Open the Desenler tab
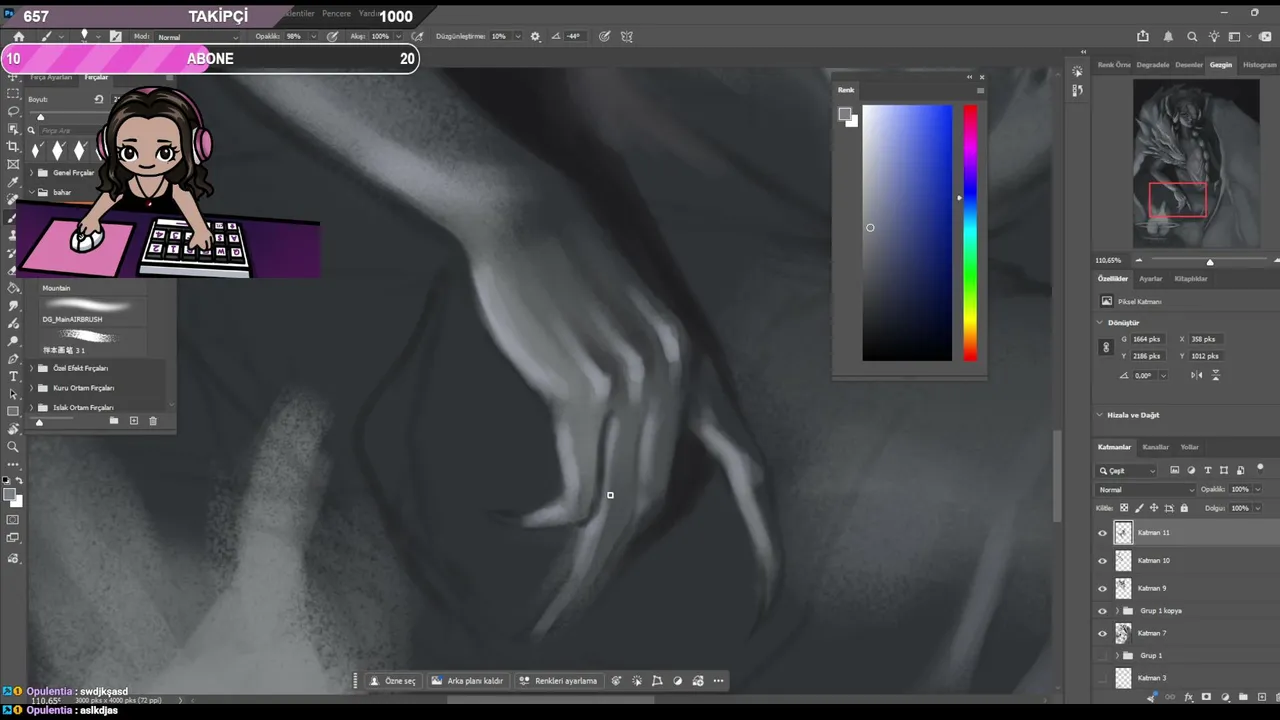The width and height of the screenshot is (1280, 720). (1189, 65)
